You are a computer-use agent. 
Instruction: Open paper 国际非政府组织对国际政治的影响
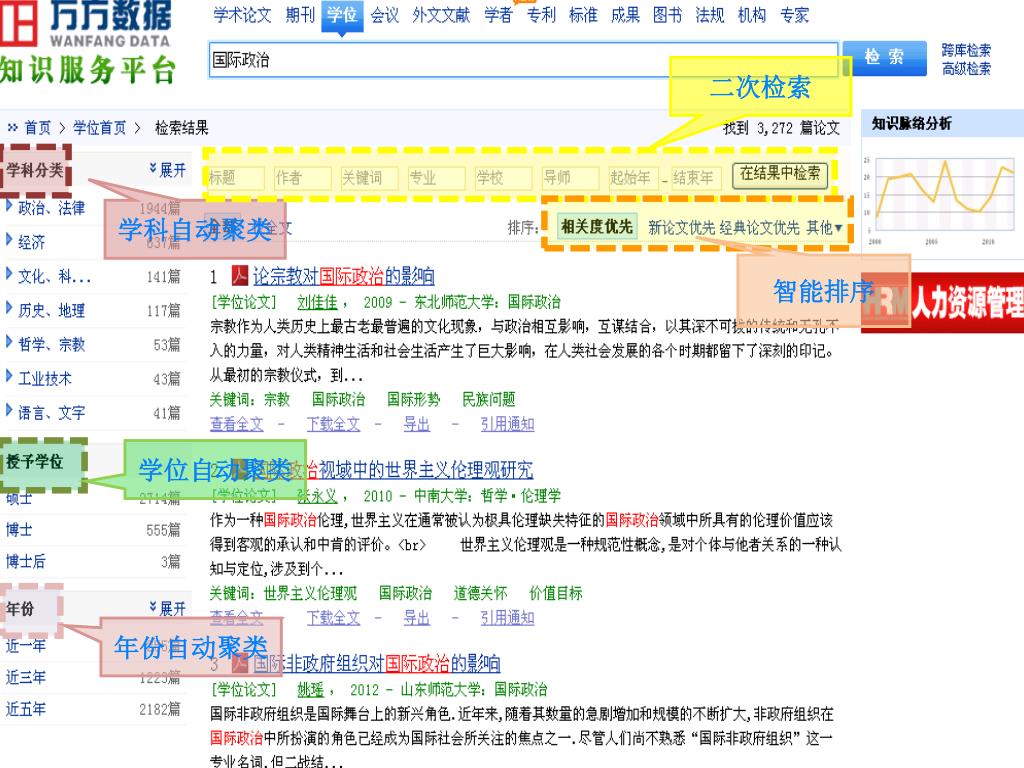point(376,664)
